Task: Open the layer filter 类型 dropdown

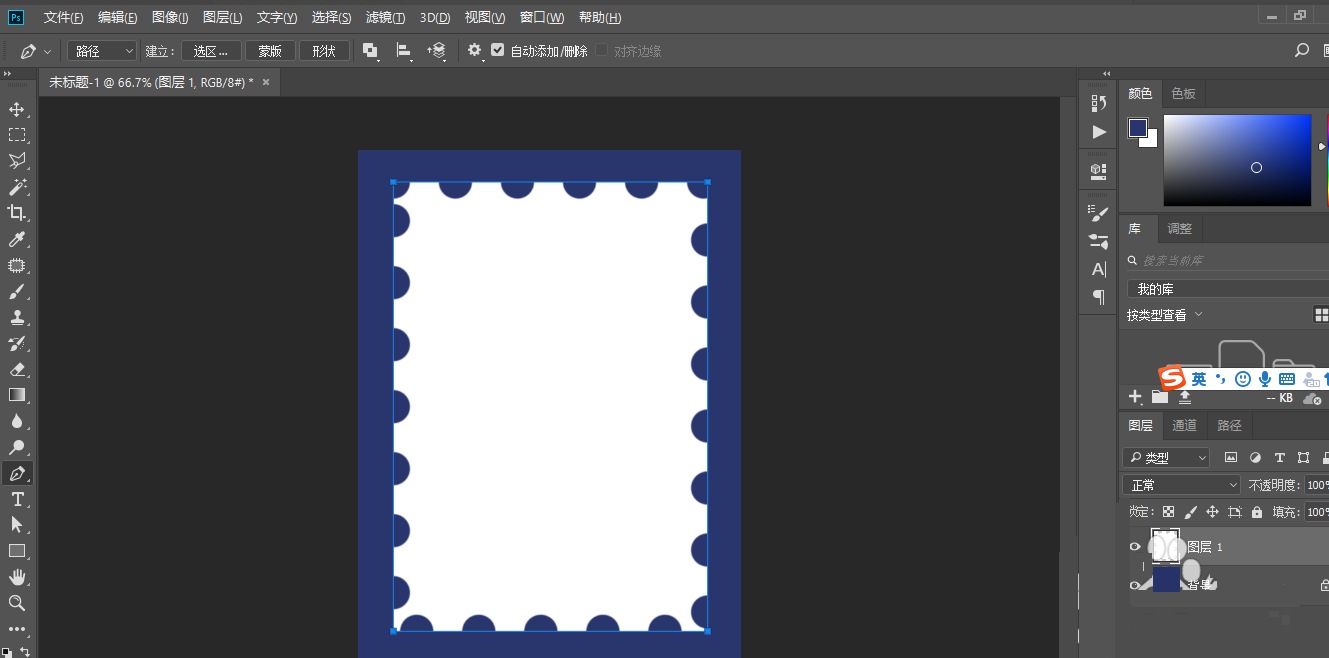Action: 1164,457
